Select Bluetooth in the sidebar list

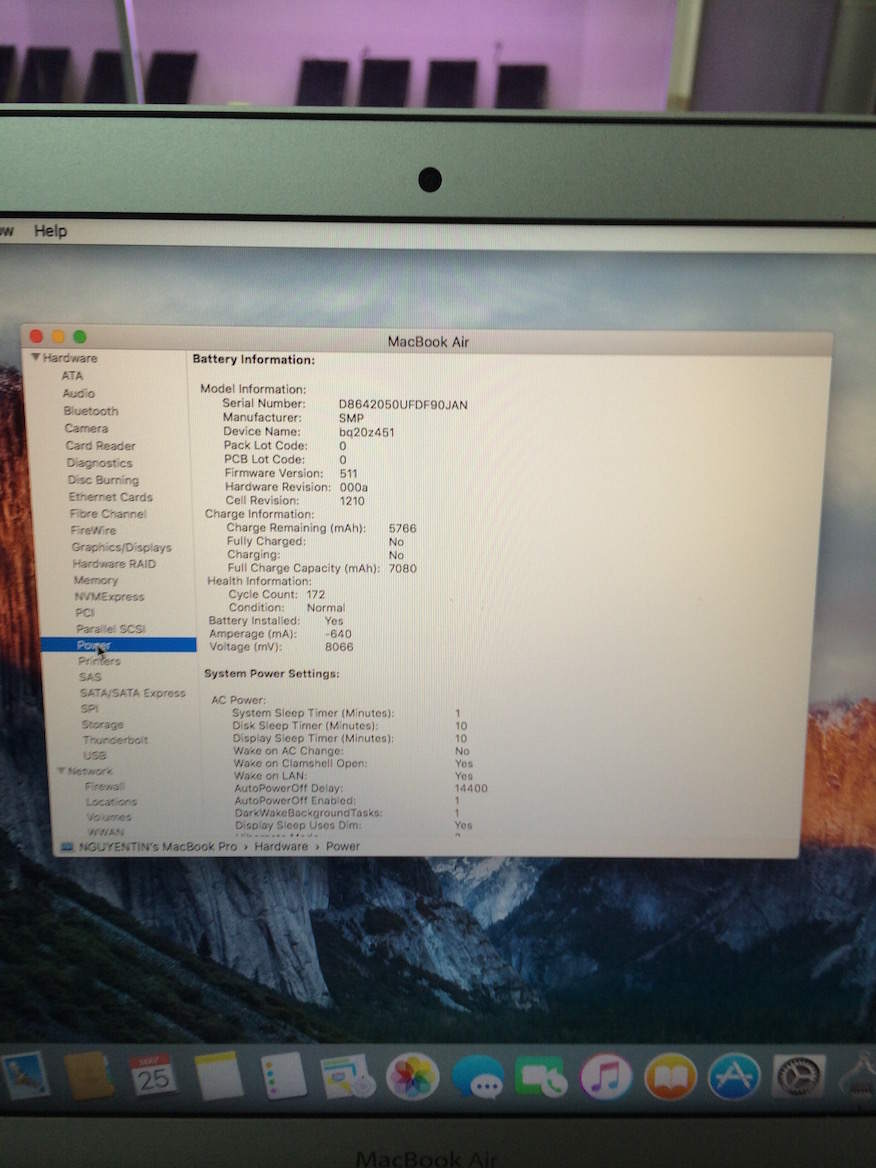[x=91, y=411]
